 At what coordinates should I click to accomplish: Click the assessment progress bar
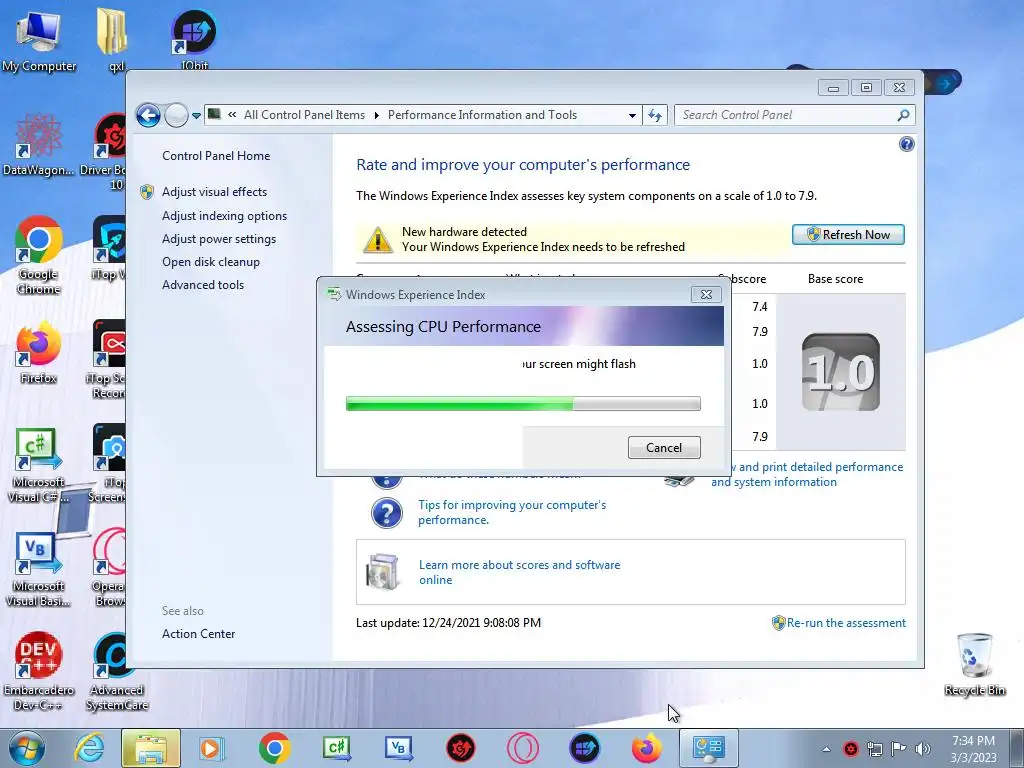coord(523,404)
